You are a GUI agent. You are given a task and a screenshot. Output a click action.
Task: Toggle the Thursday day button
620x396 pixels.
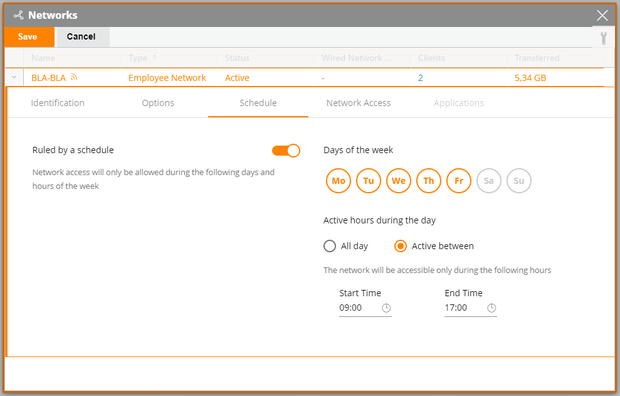pyautogui.click(x=429, y=181)
